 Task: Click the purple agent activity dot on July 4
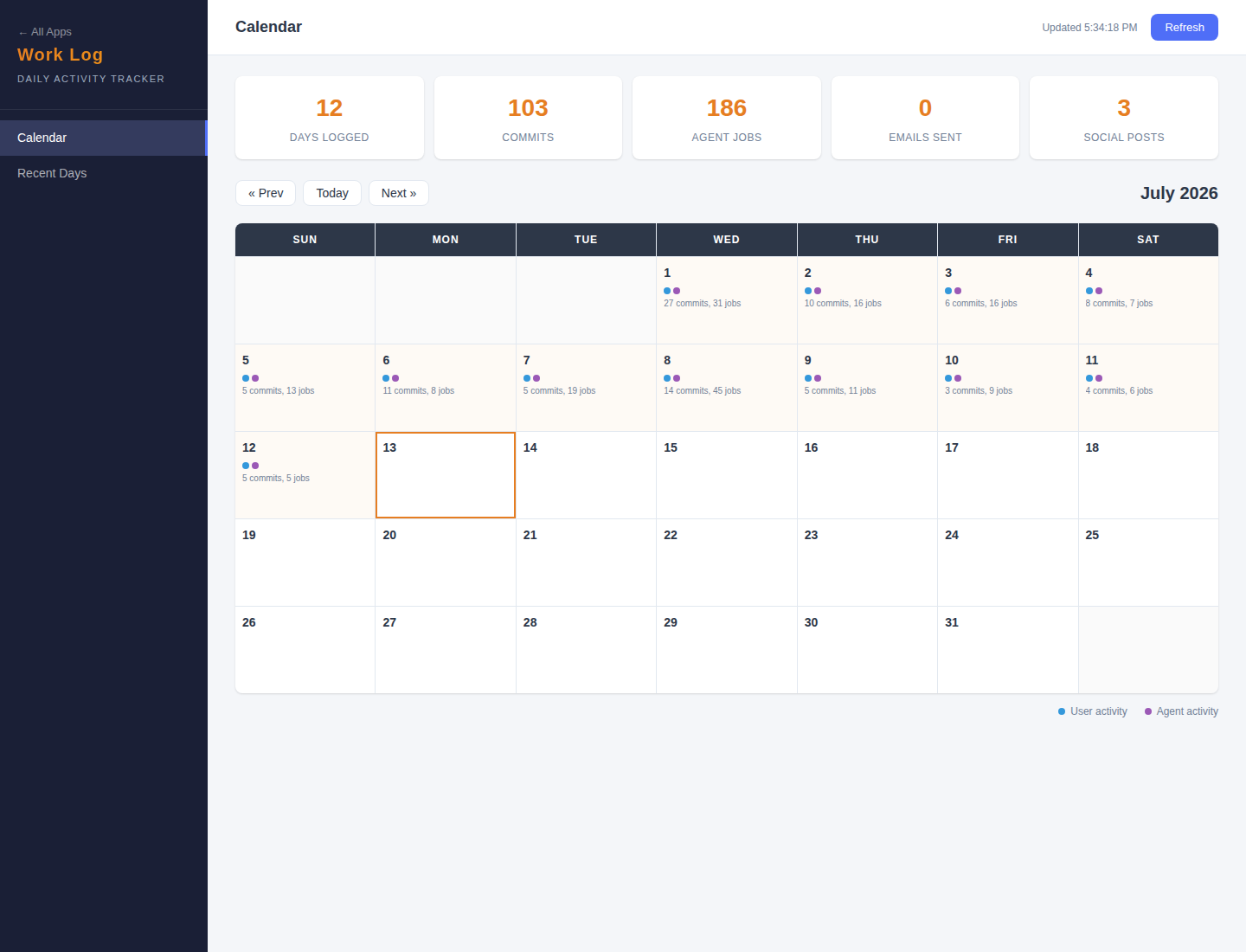coord(1099,291)
